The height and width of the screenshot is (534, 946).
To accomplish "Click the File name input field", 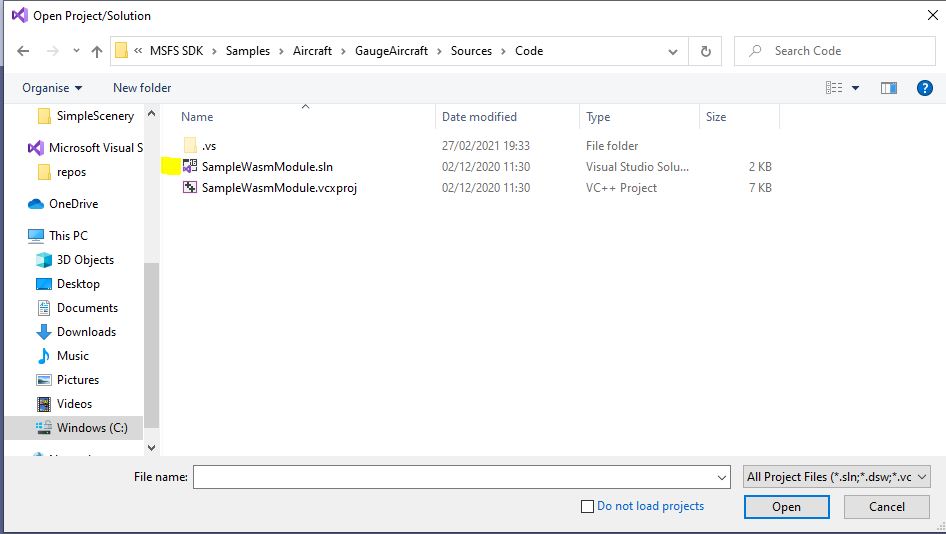I will [460, 477].
